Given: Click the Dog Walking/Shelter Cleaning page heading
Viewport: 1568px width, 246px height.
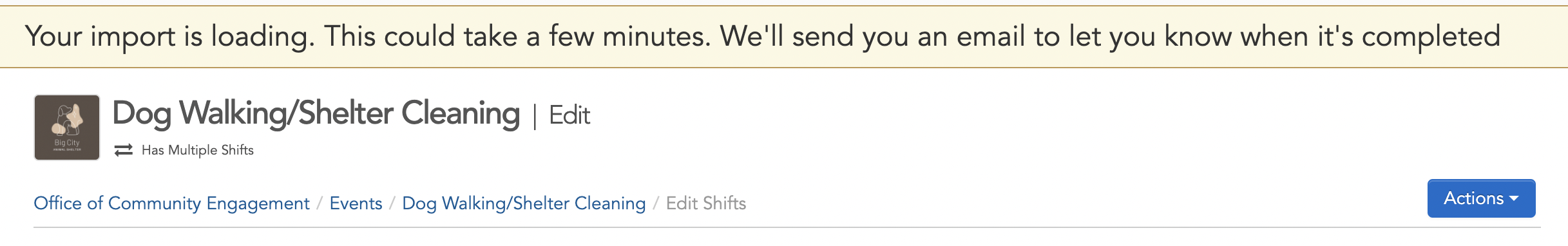Looking at the screenshot, I should (316, 113).
